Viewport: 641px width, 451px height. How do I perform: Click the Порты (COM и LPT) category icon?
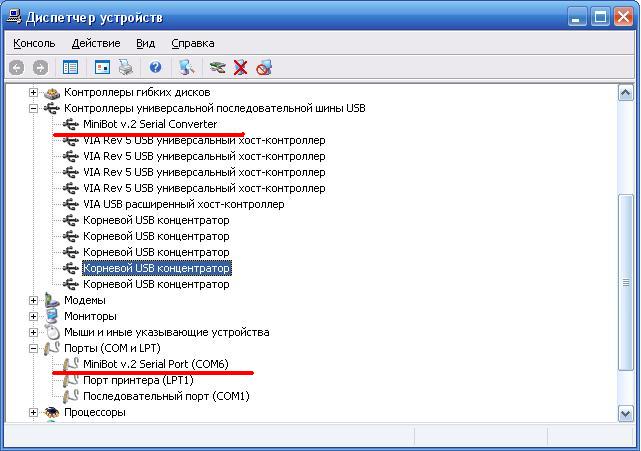coord(52,348)
